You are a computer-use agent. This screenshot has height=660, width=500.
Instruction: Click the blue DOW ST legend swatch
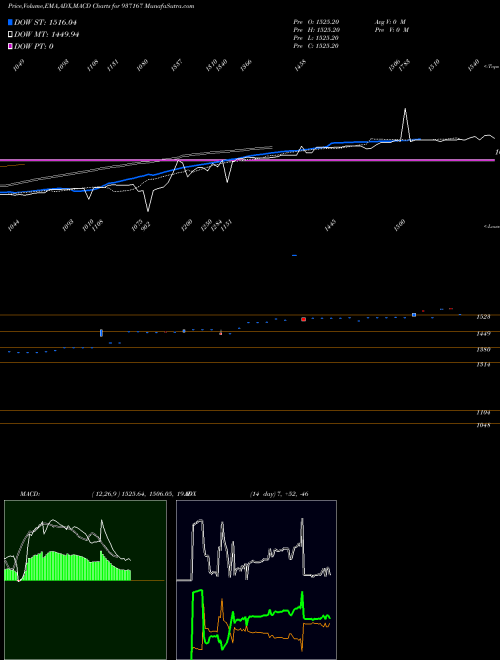tap(10, 22)
